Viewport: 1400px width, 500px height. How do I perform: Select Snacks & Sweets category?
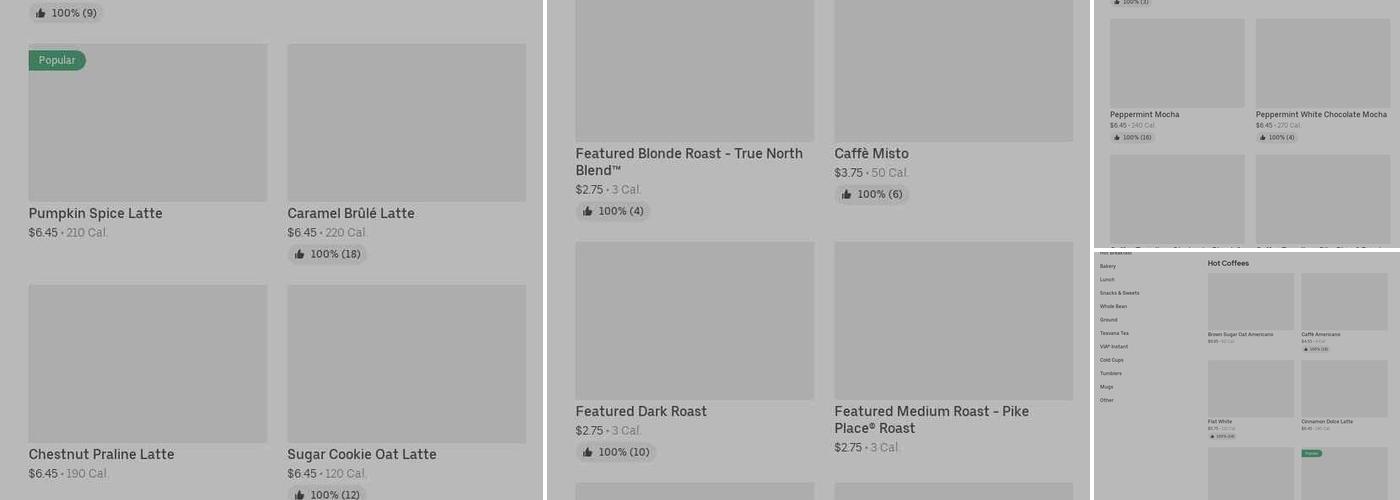(x=1119, y=293)
